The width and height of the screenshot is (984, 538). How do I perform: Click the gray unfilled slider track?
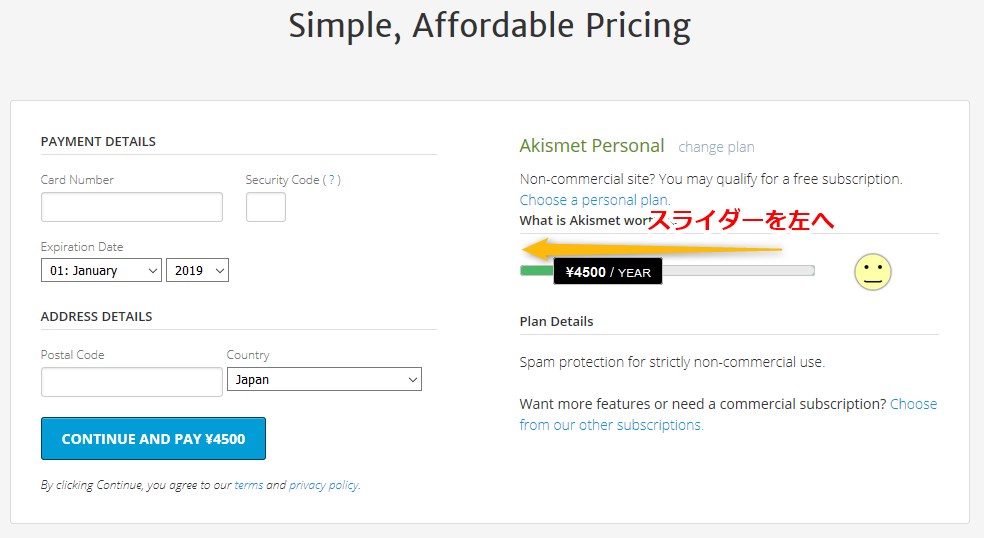(740, 270)
